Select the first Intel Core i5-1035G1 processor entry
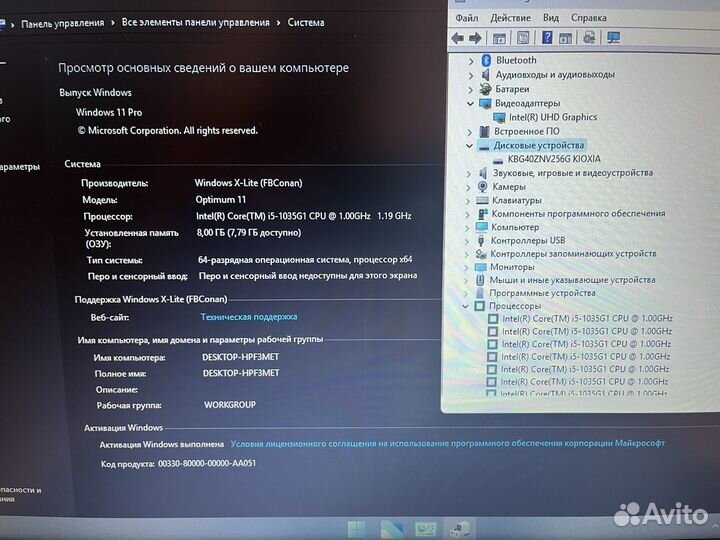Image resolution: width=720 pixels, height=540 pixels. point(587,318)
